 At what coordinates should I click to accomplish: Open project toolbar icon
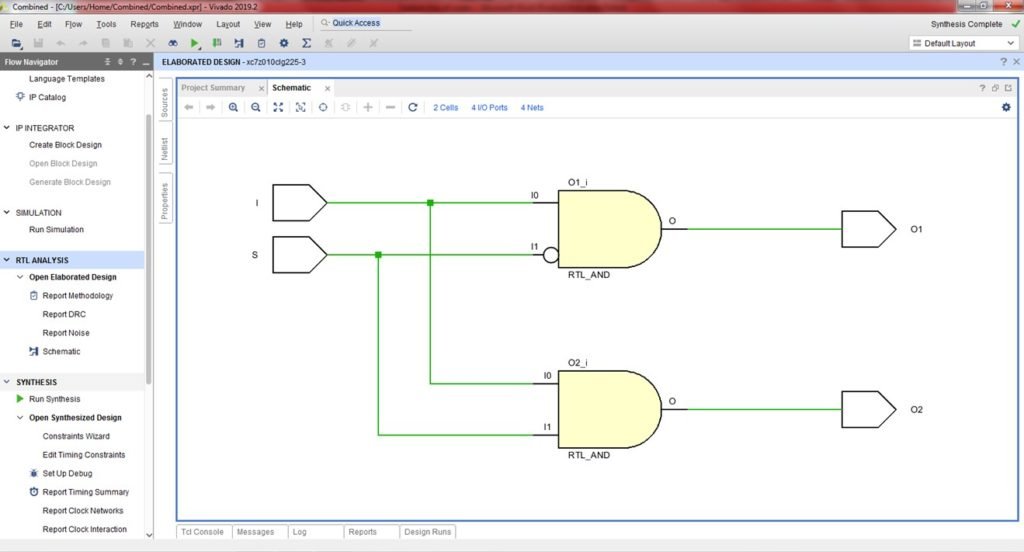(x=16, y=43)
